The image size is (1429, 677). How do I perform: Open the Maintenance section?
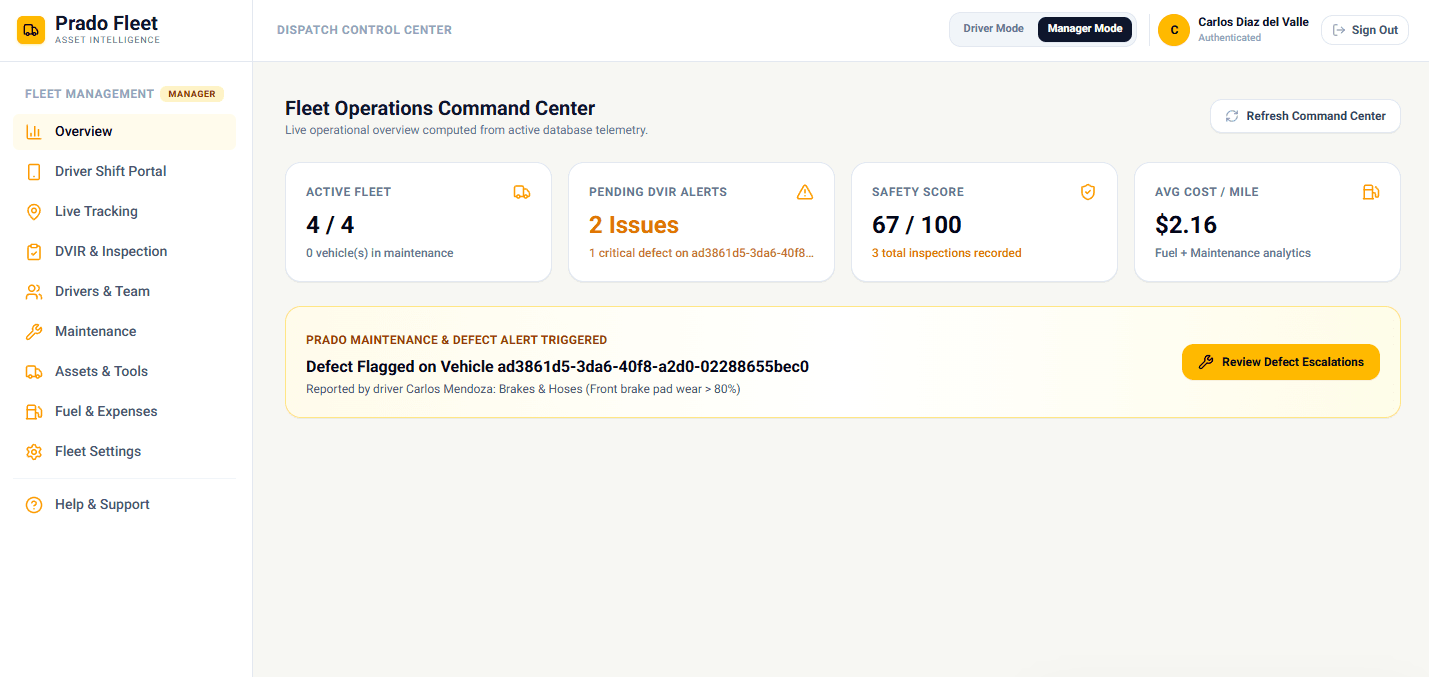(125, 331)
